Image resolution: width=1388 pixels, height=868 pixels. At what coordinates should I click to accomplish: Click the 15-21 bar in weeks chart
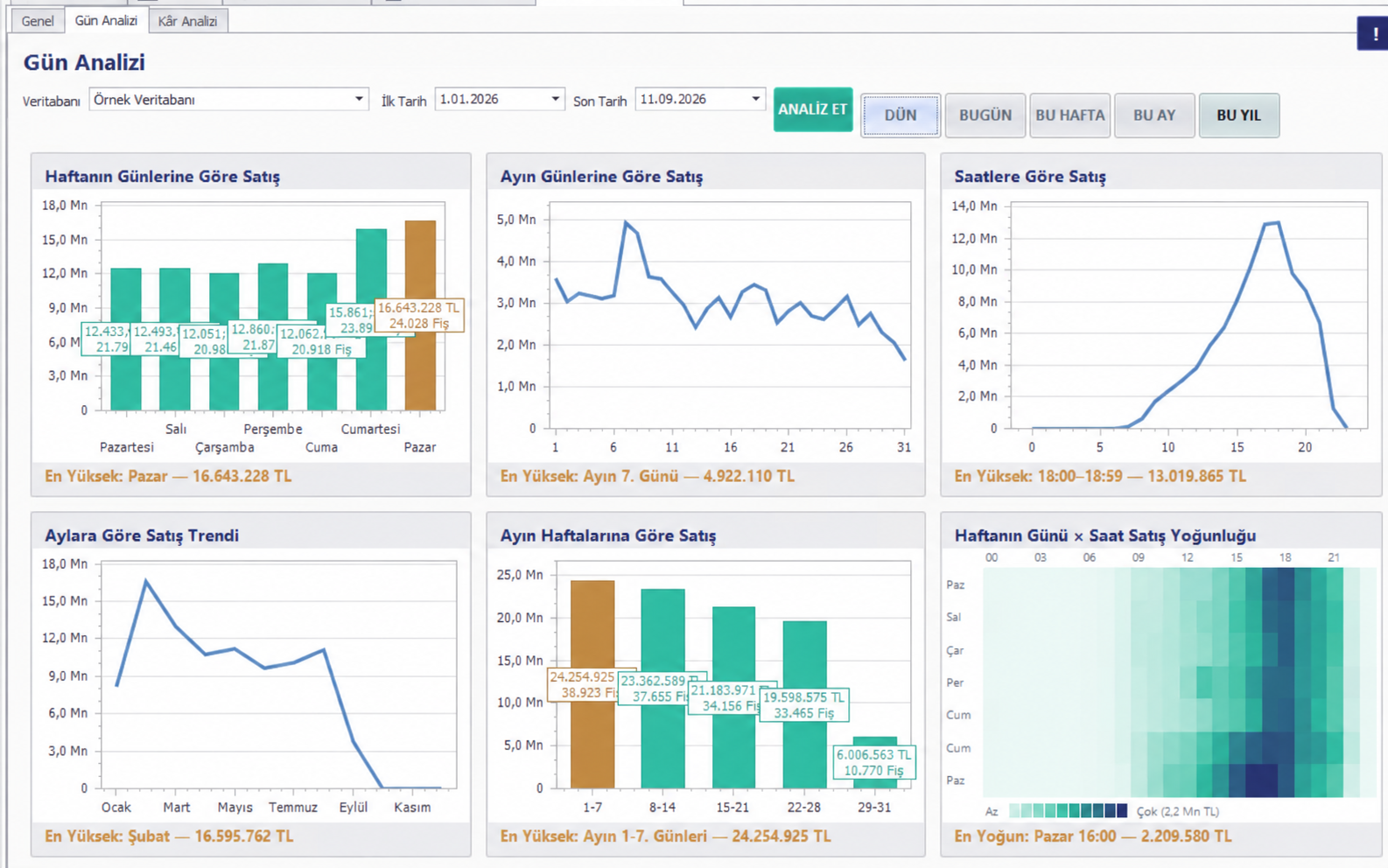733,697
